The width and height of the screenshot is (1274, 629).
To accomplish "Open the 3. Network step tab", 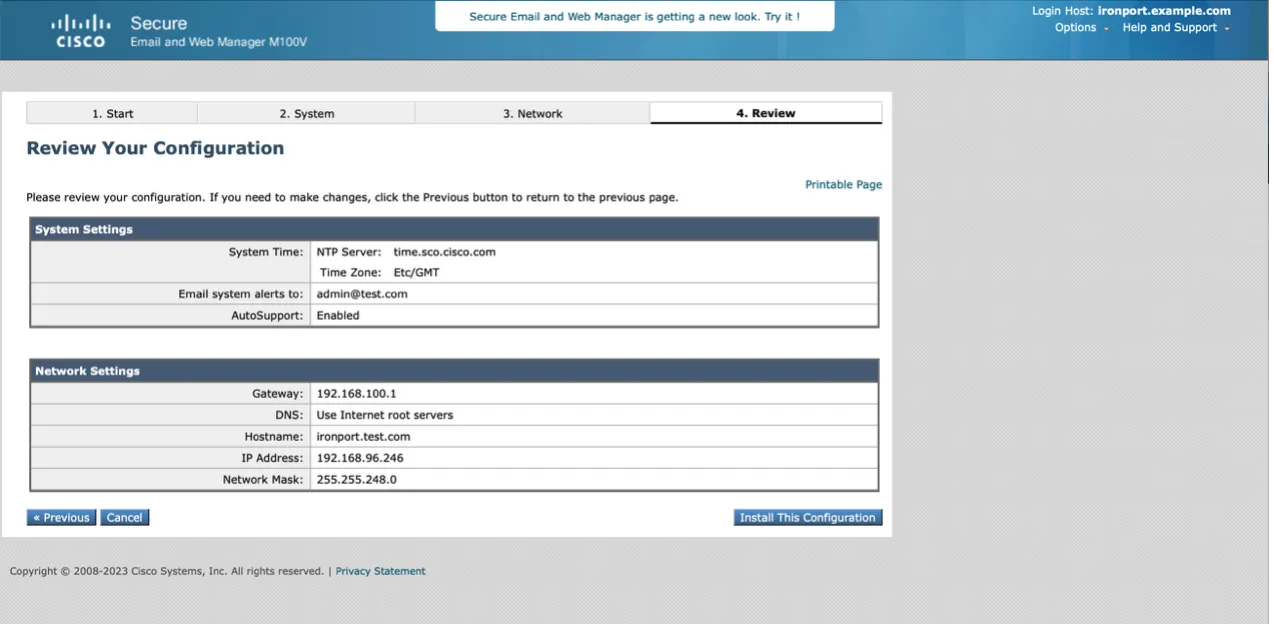I will click(532, 114).
